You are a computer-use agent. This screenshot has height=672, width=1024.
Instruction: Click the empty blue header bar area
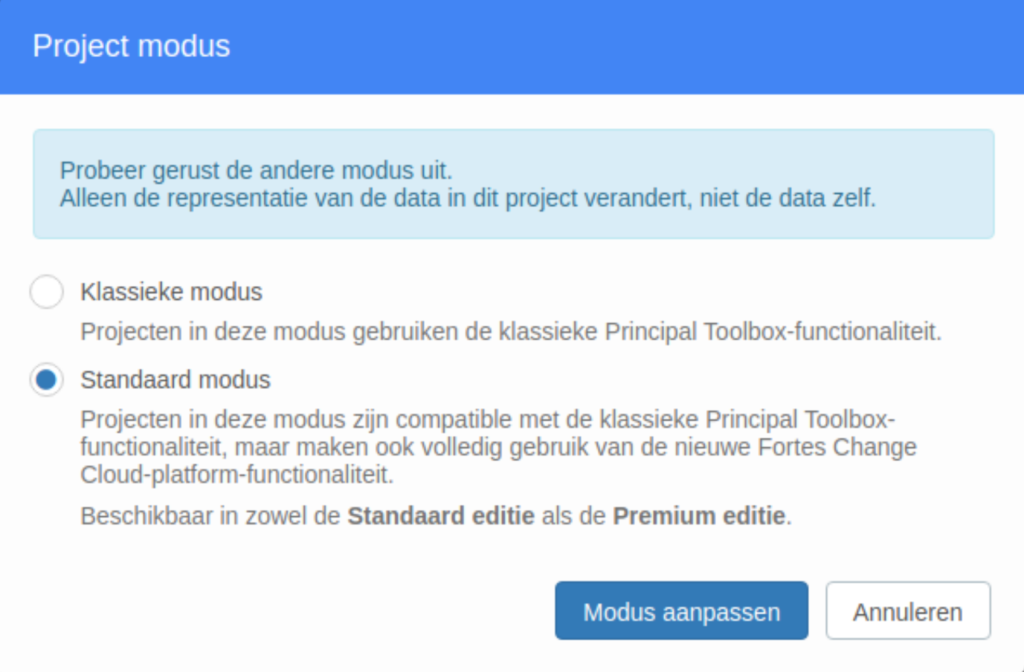(x=627, y=46)
